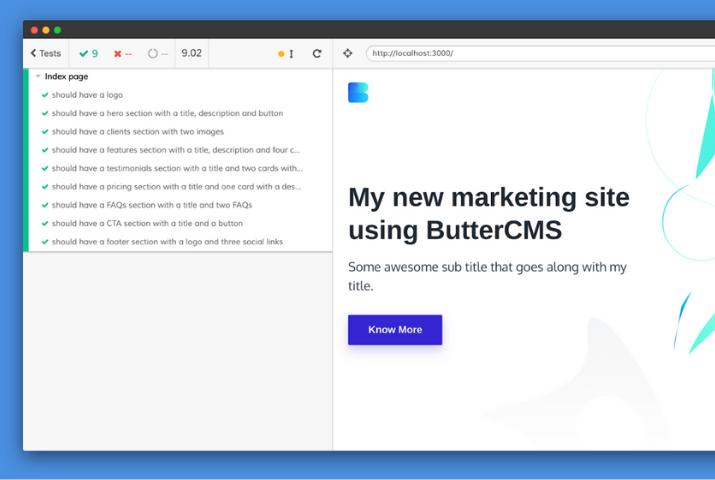Click the rerun tests reload icon
Image resolution: width=715 pixels, height=480 pixels.
tap(317, 54)
